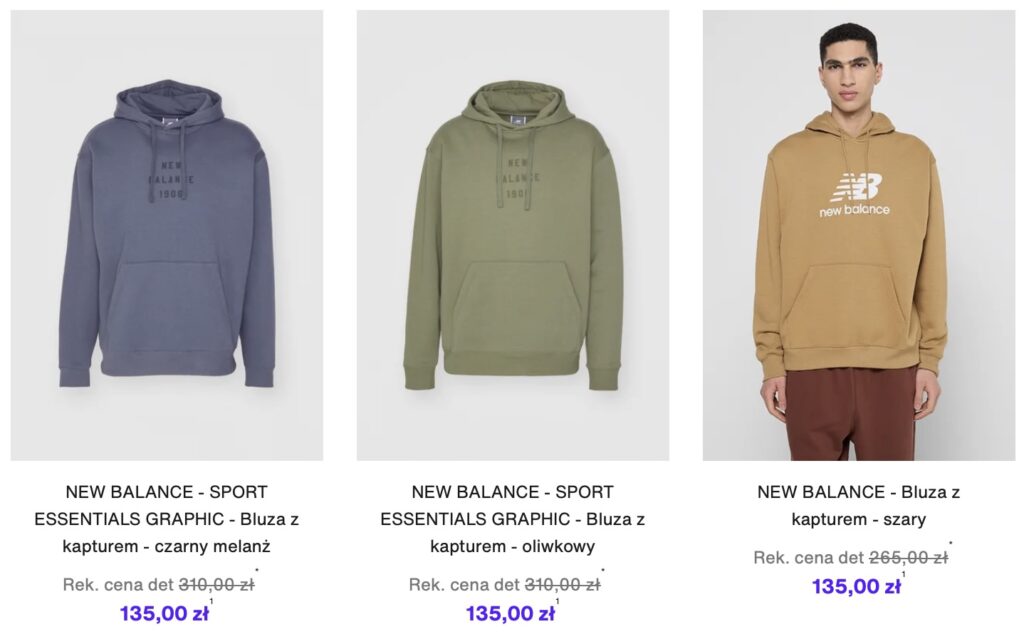Click the crossed-out 265,00 zł price

(908, 558)
